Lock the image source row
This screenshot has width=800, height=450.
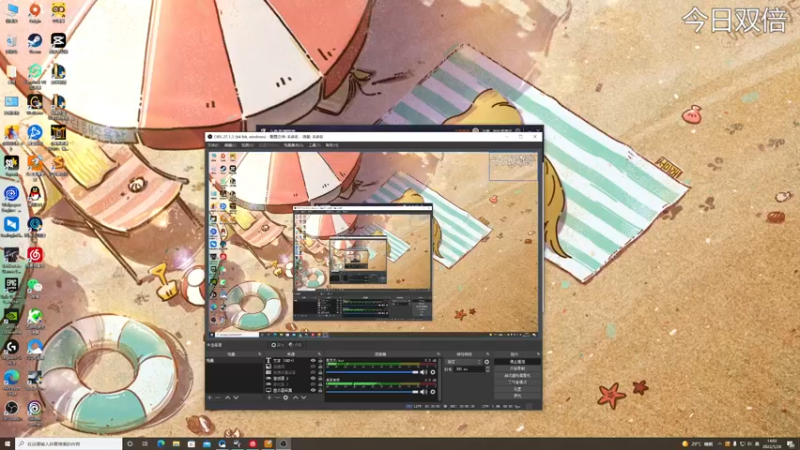(320, 366)
